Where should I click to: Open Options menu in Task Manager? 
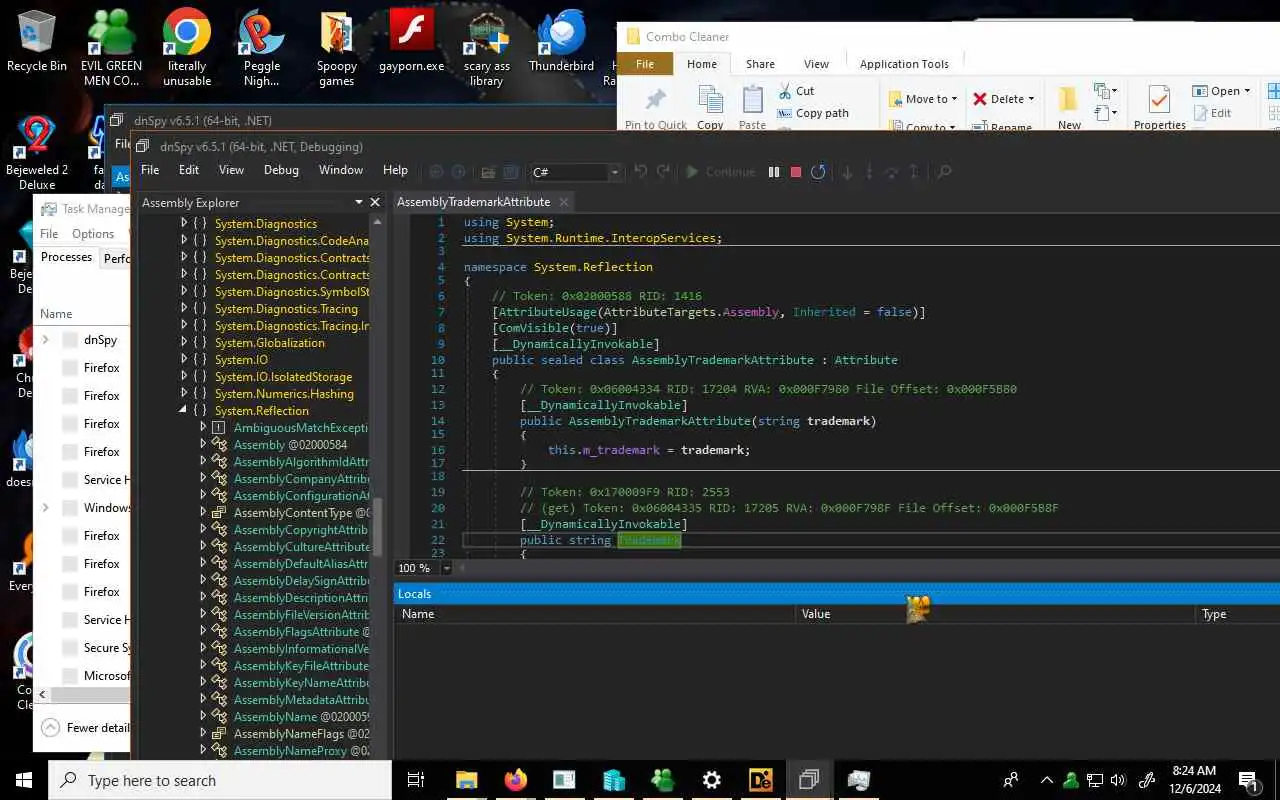tap(93, 234)
